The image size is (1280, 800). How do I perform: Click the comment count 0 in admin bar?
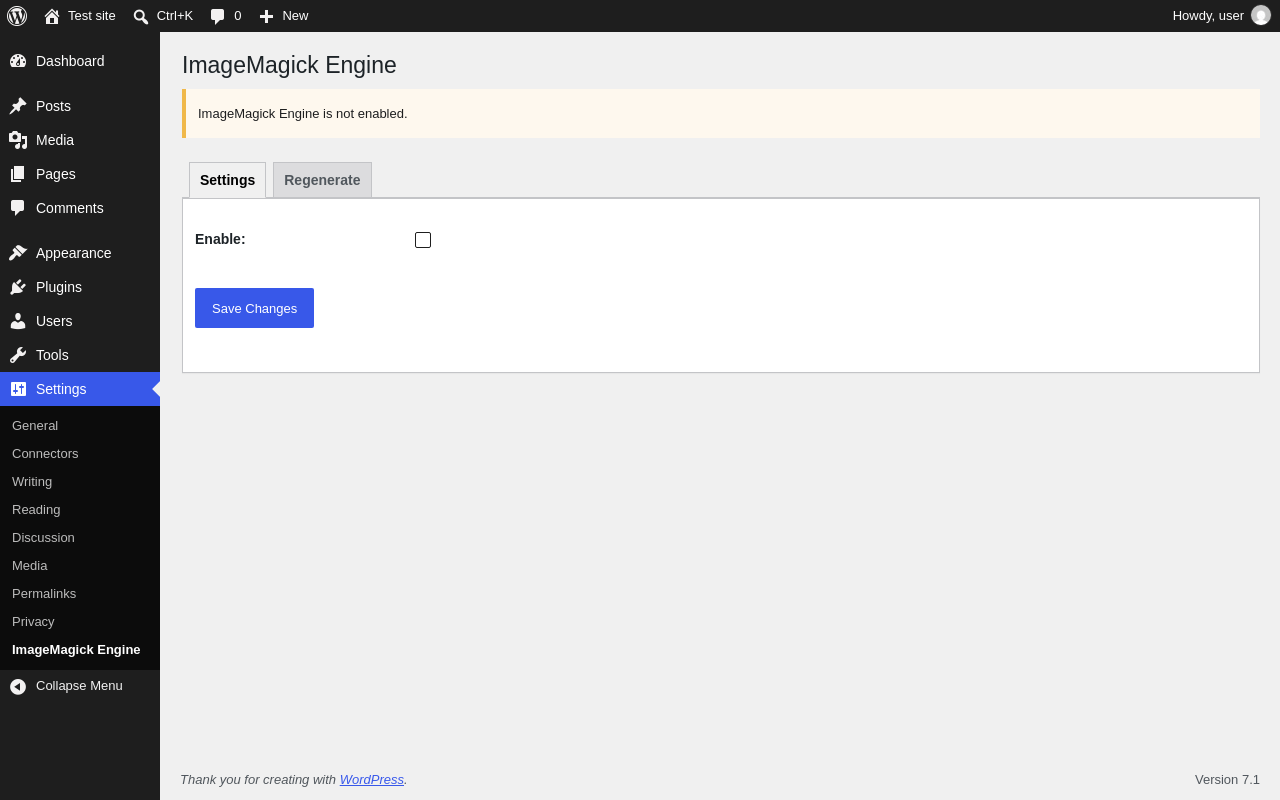point(238,16)
